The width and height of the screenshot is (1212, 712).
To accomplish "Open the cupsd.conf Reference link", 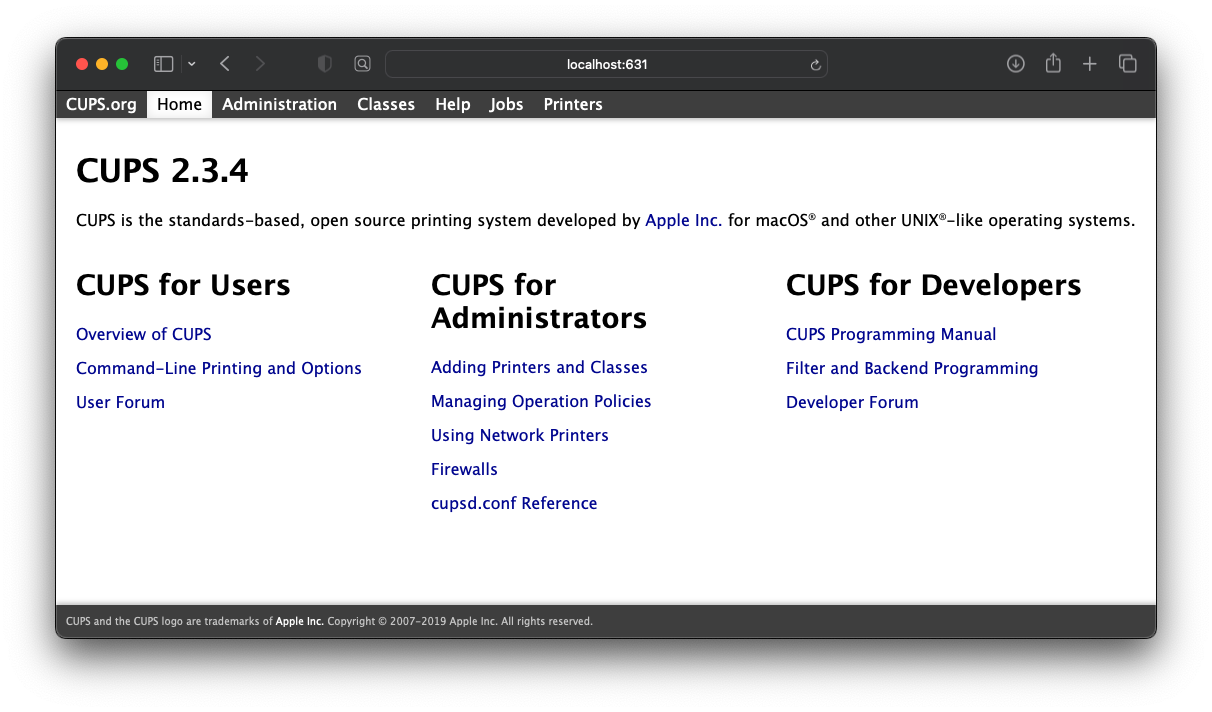I will 514,503.
